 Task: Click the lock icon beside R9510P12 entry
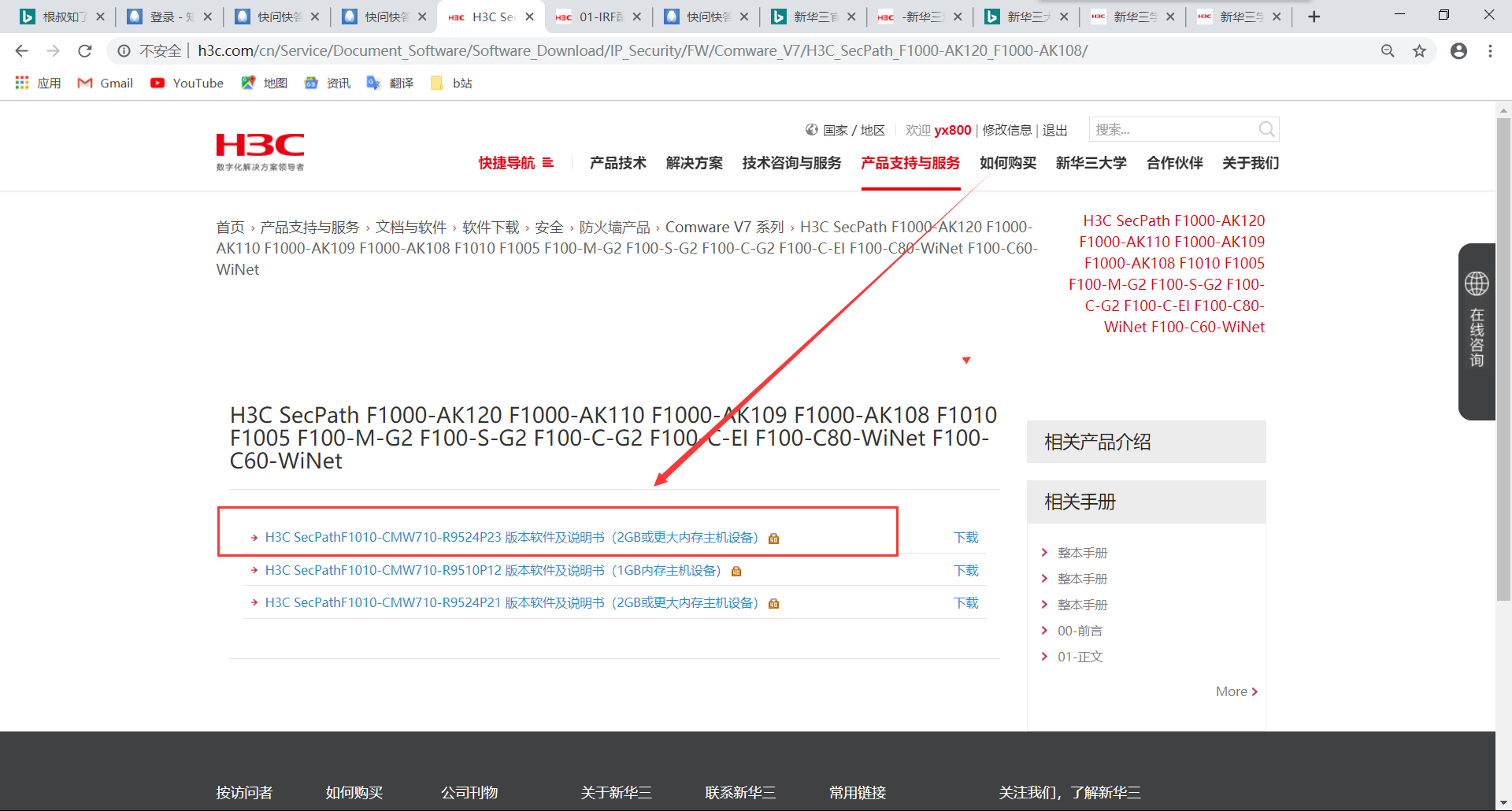736,572
